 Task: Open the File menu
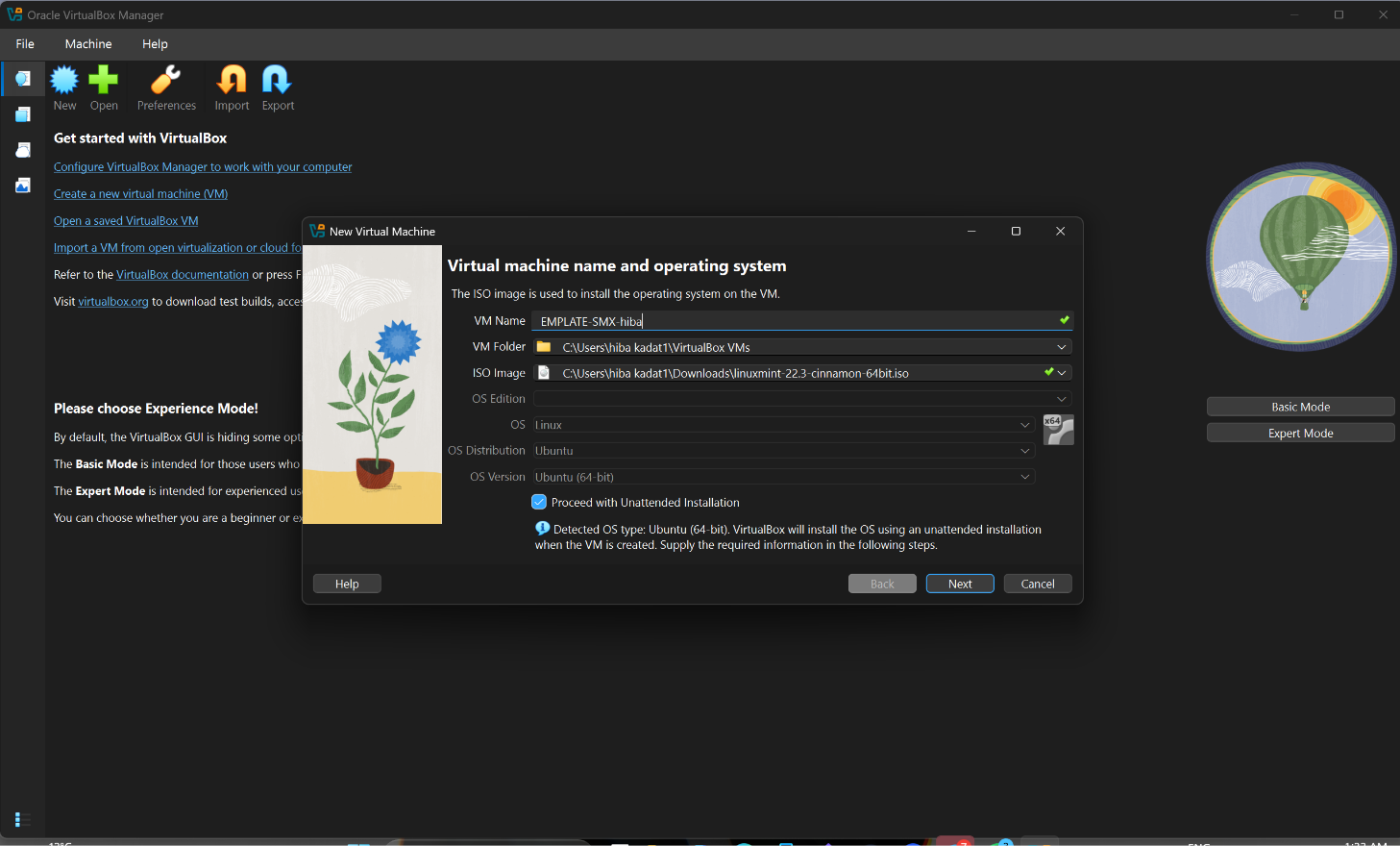point(25,44)
